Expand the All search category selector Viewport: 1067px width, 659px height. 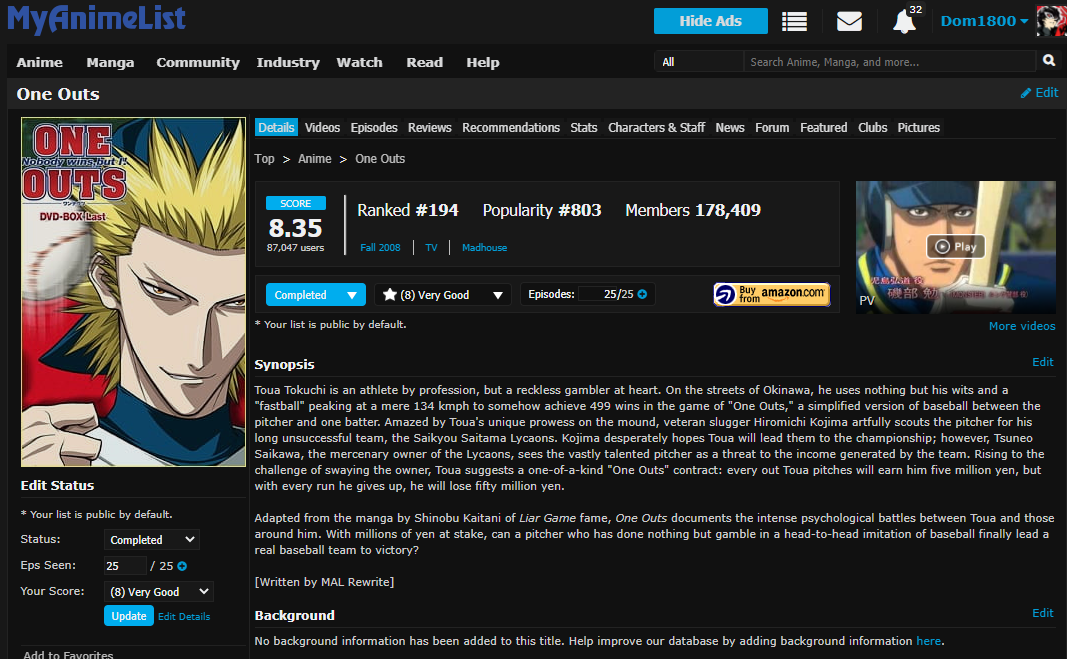coord(698,62)
